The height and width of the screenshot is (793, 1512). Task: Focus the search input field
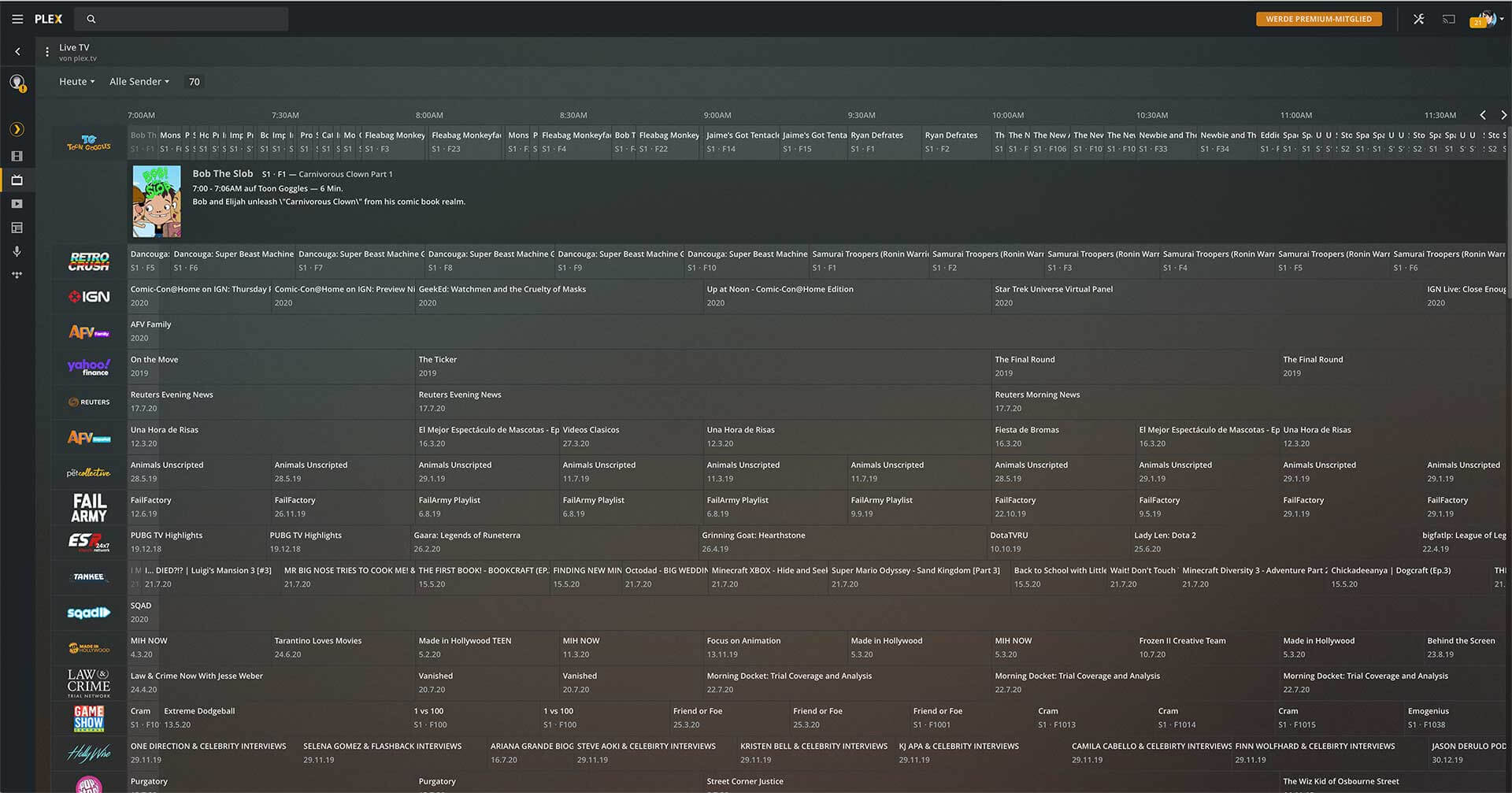(x=182, y=19)
